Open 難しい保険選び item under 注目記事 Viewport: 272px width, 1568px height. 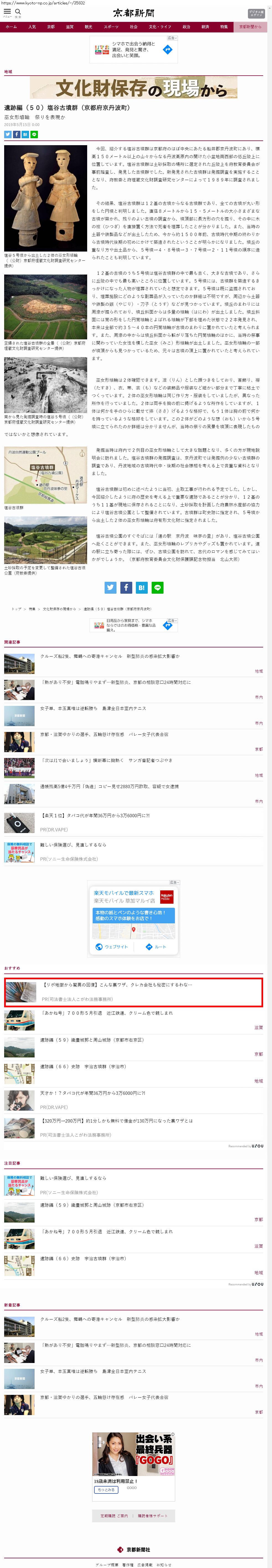[73, 1178]
